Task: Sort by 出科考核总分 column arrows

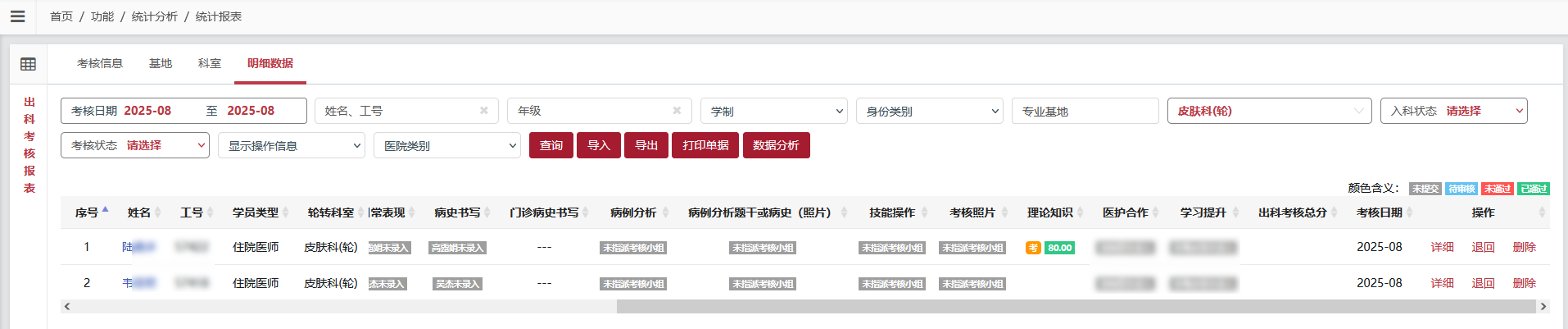Action: click(x=1334, y=212)
